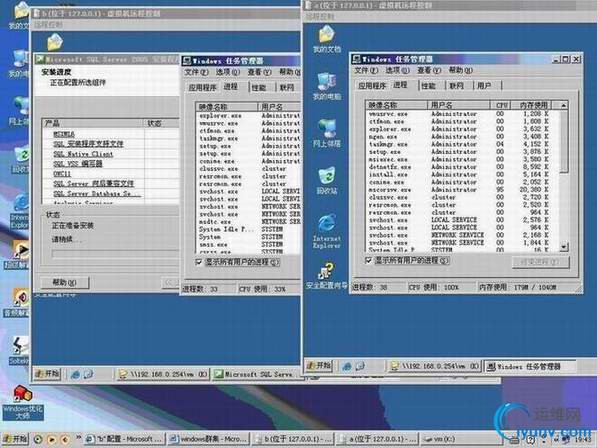Toggle 显示所有用户的进程 checkbox in VM b
This screenshot has height=448, width=597.
[199, 262]
